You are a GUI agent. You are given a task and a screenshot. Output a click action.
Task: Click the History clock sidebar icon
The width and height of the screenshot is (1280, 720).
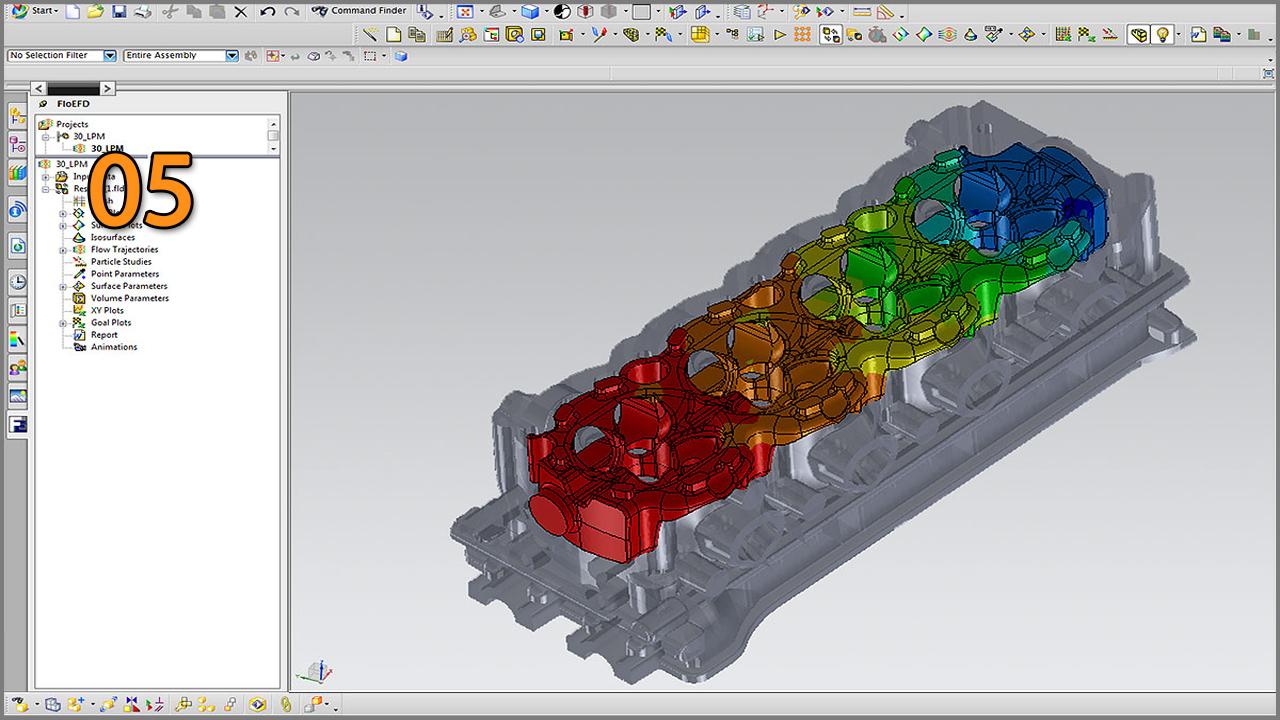click(x=17, y=282)
